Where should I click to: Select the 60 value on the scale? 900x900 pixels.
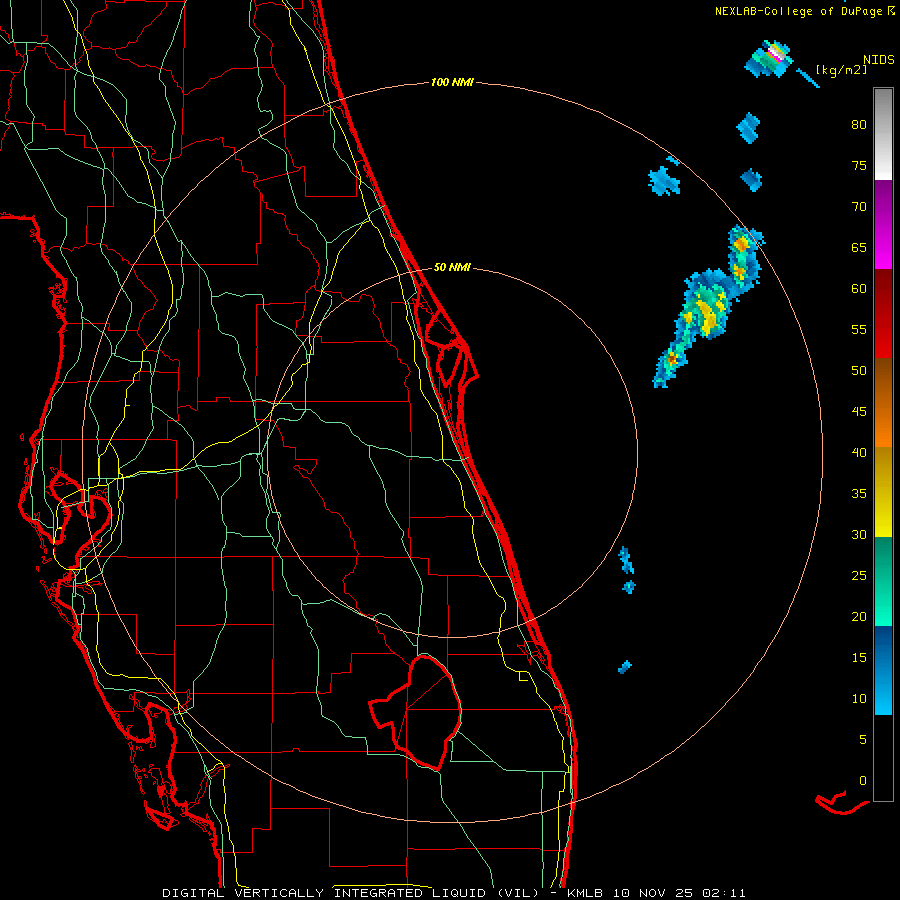(859, 289)
